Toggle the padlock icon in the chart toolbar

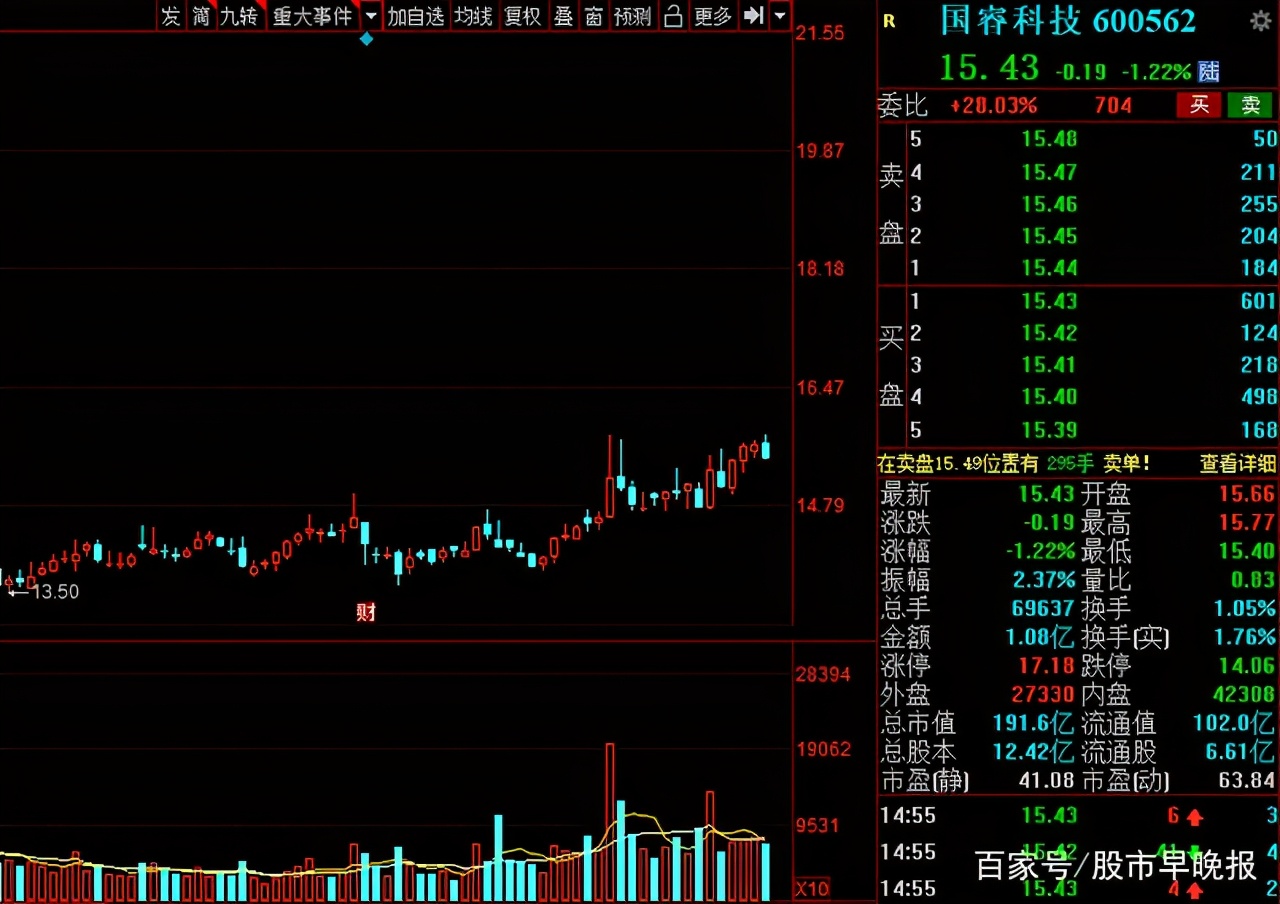673,16
